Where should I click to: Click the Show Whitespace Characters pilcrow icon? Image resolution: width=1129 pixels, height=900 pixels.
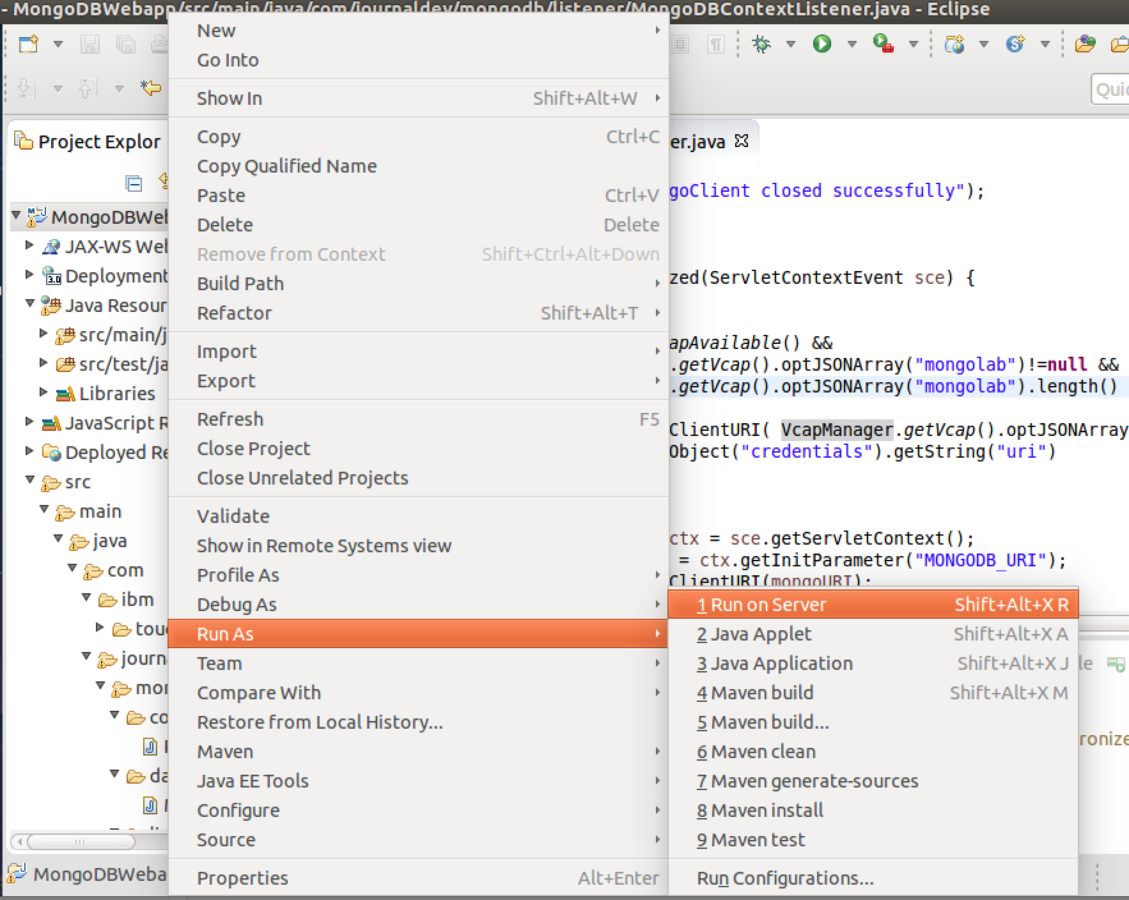pos(715,44)
